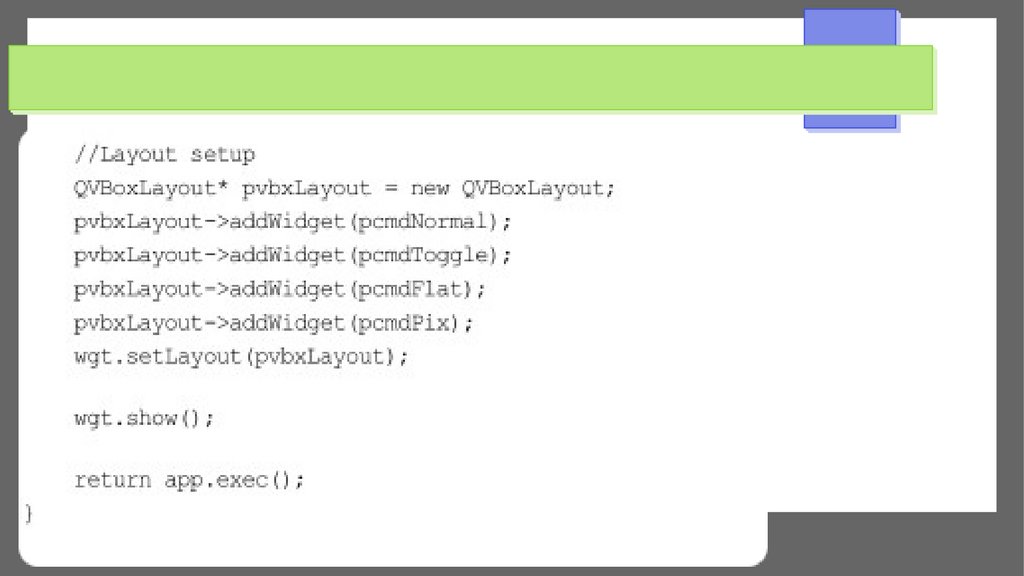Click the "wgt.show();" line
The image size is (1024, 576).
point(144,418)
